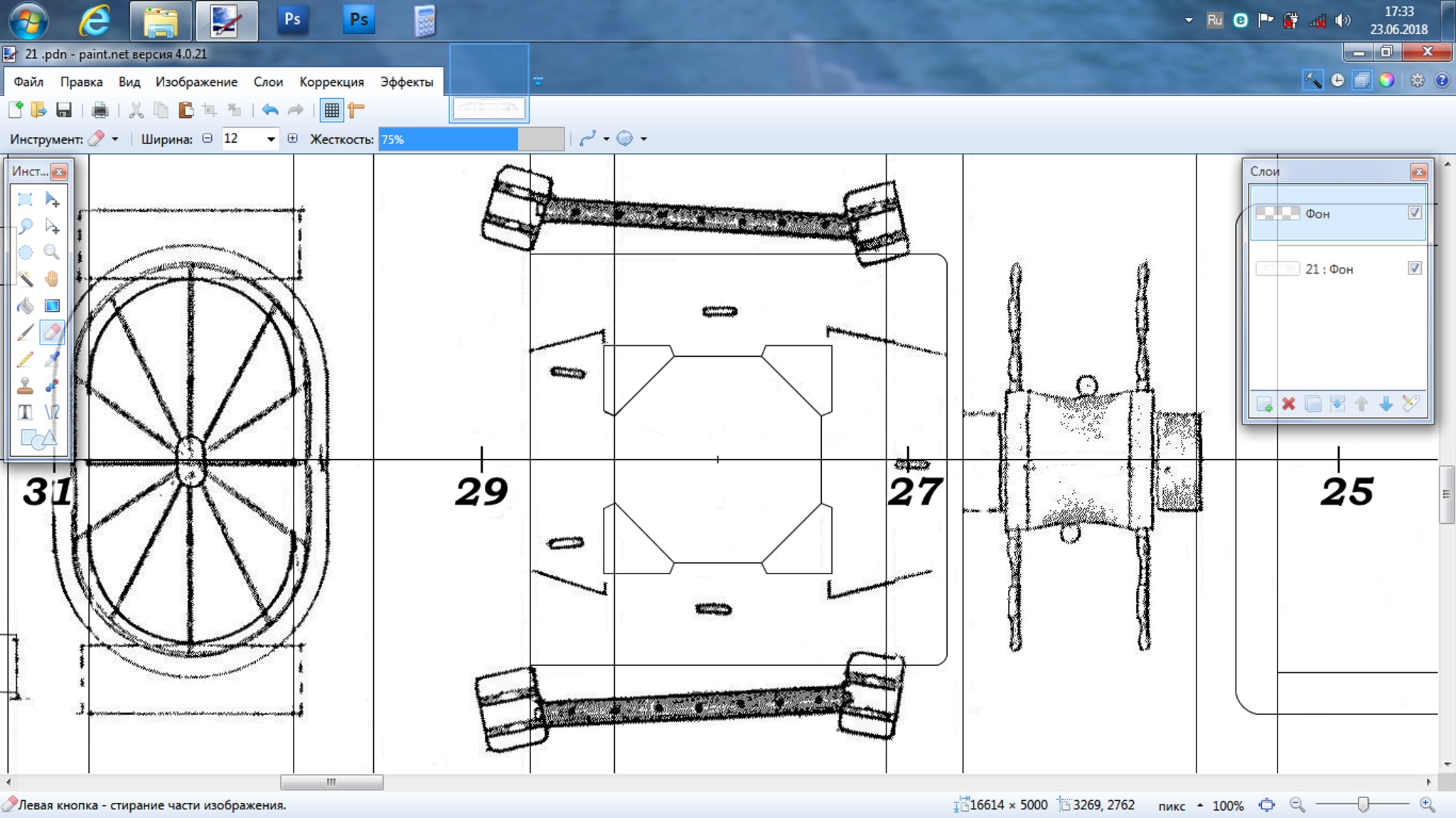Viewport: 1456px width, 818px height.
Task: Toggle visibility of top 'Фон' layer
Action: point(1414,212)
